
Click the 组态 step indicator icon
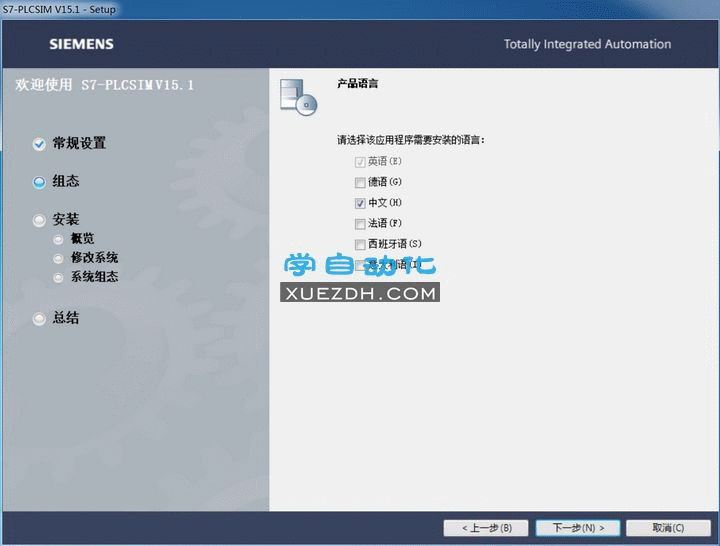pos(39,182)
